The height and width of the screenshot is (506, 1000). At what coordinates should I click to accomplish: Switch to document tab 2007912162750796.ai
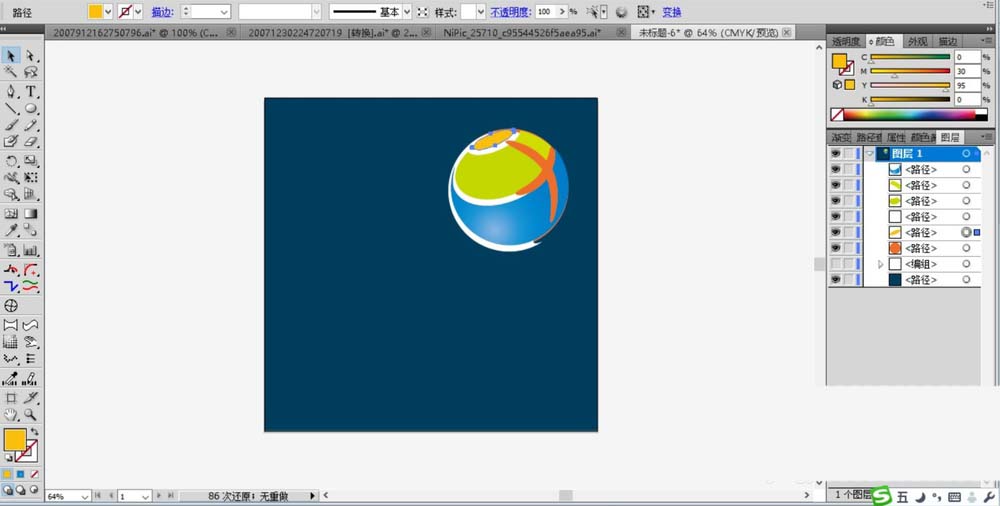[136, 33]
